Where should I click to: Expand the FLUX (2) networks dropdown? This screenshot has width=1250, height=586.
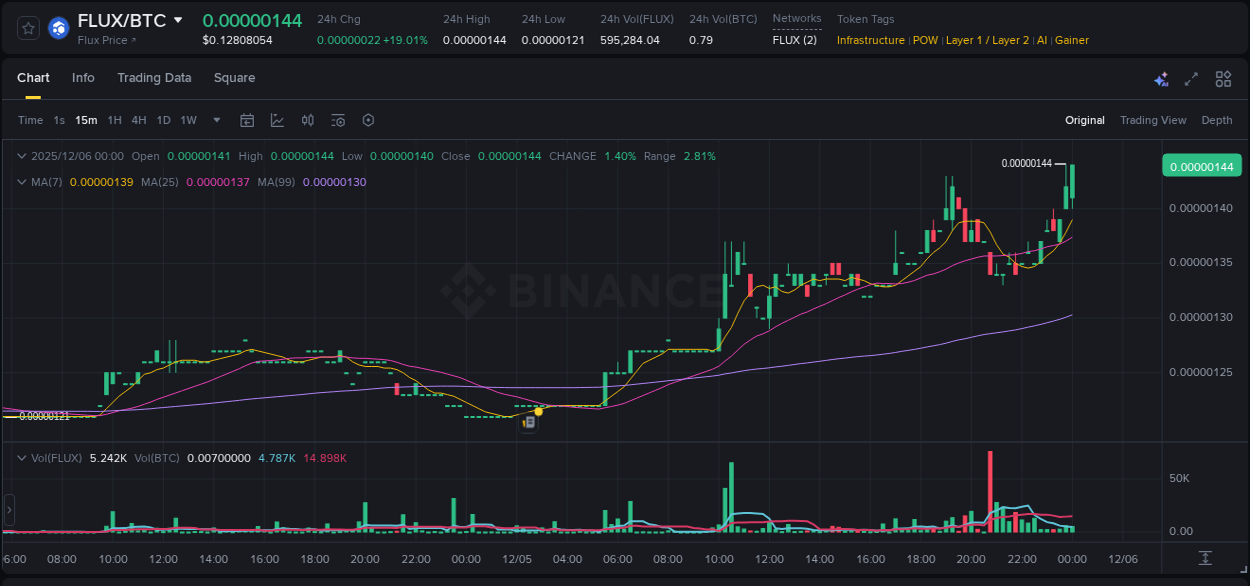pos(796,40)
